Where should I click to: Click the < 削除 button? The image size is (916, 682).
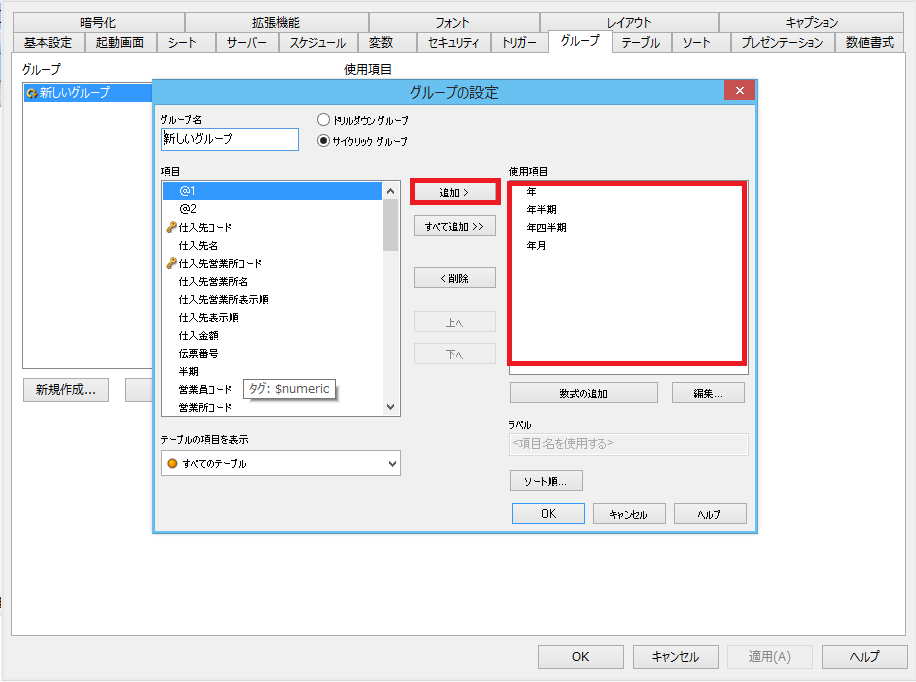(455, 278)
